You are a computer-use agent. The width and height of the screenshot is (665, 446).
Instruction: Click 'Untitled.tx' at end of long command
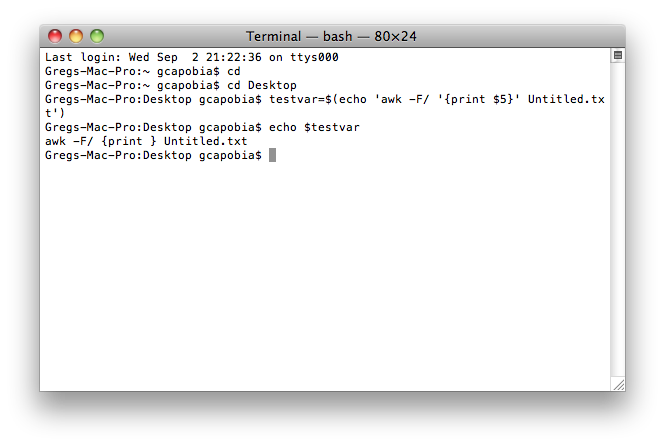point(566,99)
